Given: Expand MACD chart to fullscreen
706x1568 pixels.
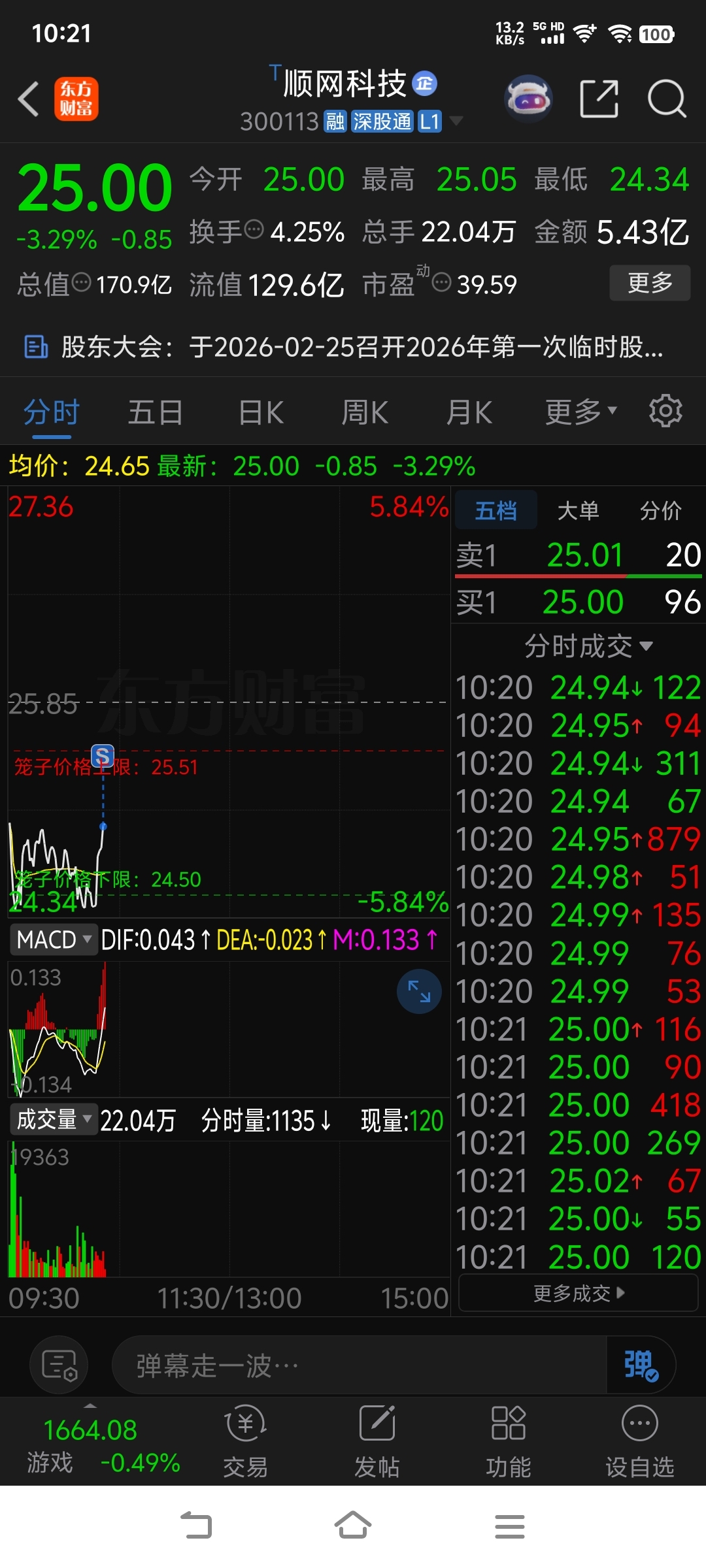Looking at the screenshot, I should pos(419,991).
